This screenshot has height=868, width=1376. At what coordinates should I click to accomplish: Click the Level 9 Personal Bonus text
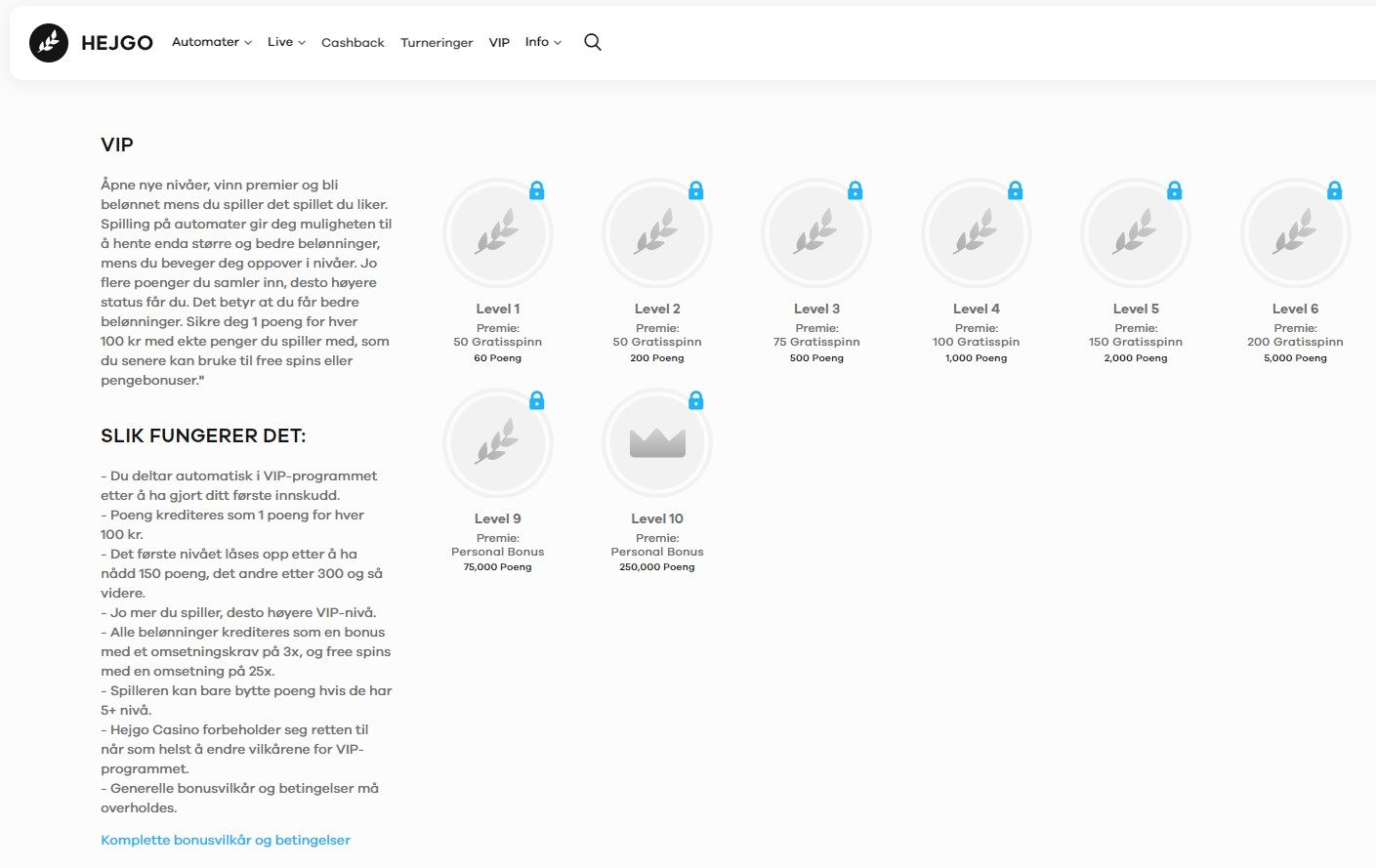[498, 552]
